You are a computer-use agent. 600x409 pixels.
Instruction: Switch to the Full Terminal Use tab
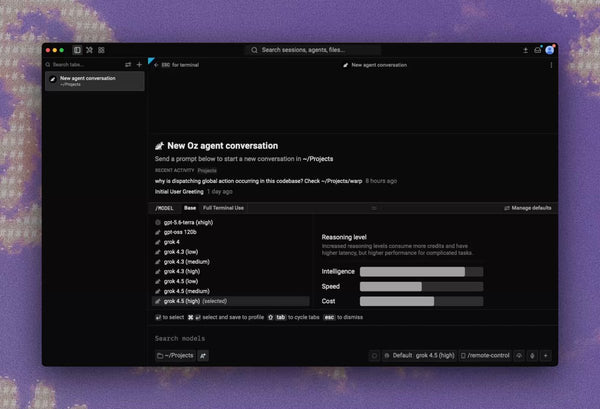pyautogui.click(x=223, y=208)
